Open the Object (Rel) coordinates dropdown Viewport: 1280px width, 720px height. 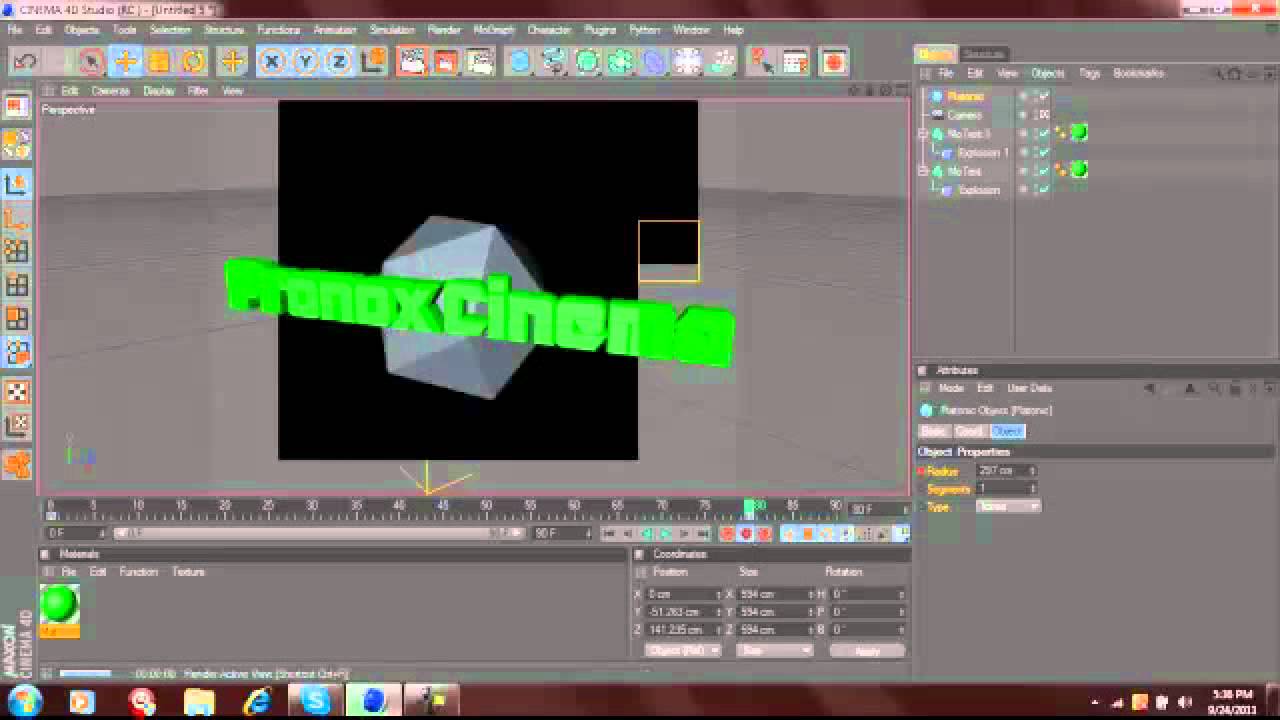pos(683,650)
